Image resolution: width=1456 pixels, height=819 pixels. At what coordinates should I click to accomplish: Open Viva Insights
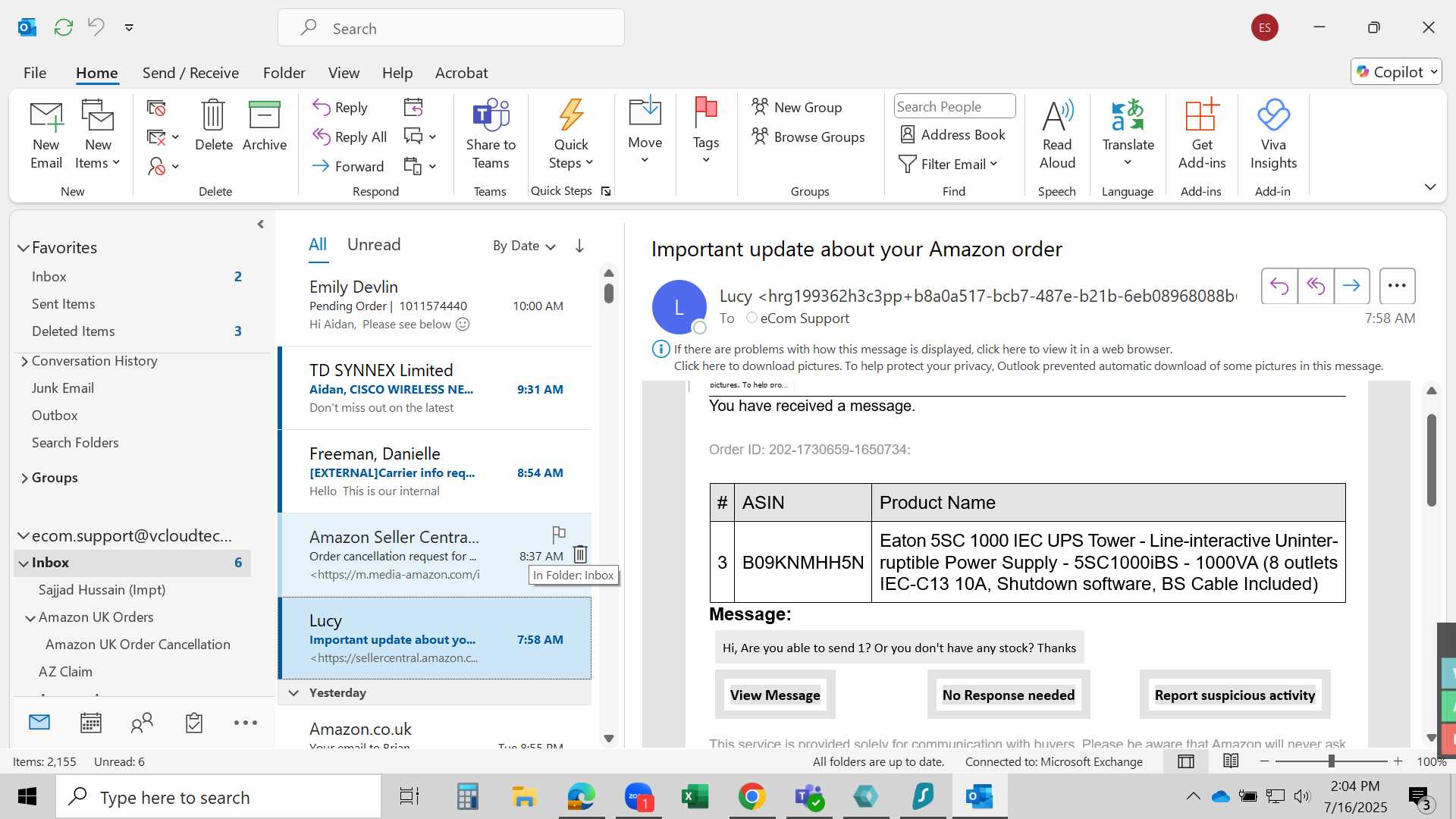[1273, 135]
